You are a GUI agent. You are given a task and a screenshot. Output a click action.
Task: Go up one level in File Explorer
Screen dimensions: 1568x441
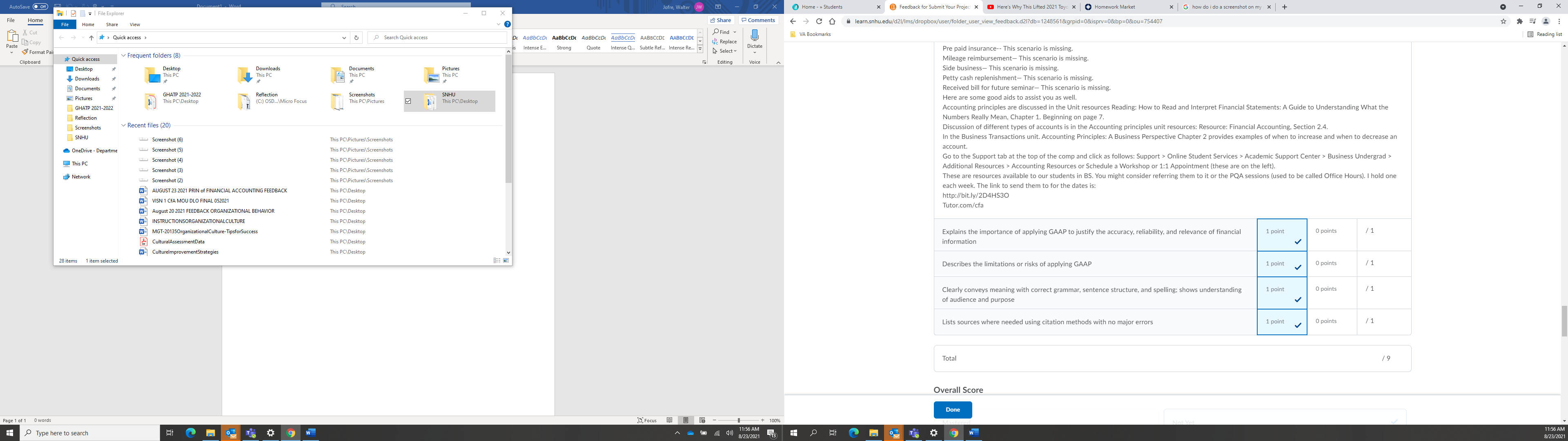[91, 38]
